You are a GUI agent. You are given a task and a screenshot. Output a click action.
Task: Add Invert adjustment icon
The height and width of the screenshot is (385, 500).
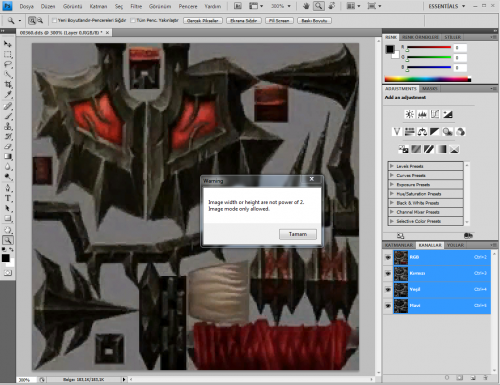tap(403, 149)
